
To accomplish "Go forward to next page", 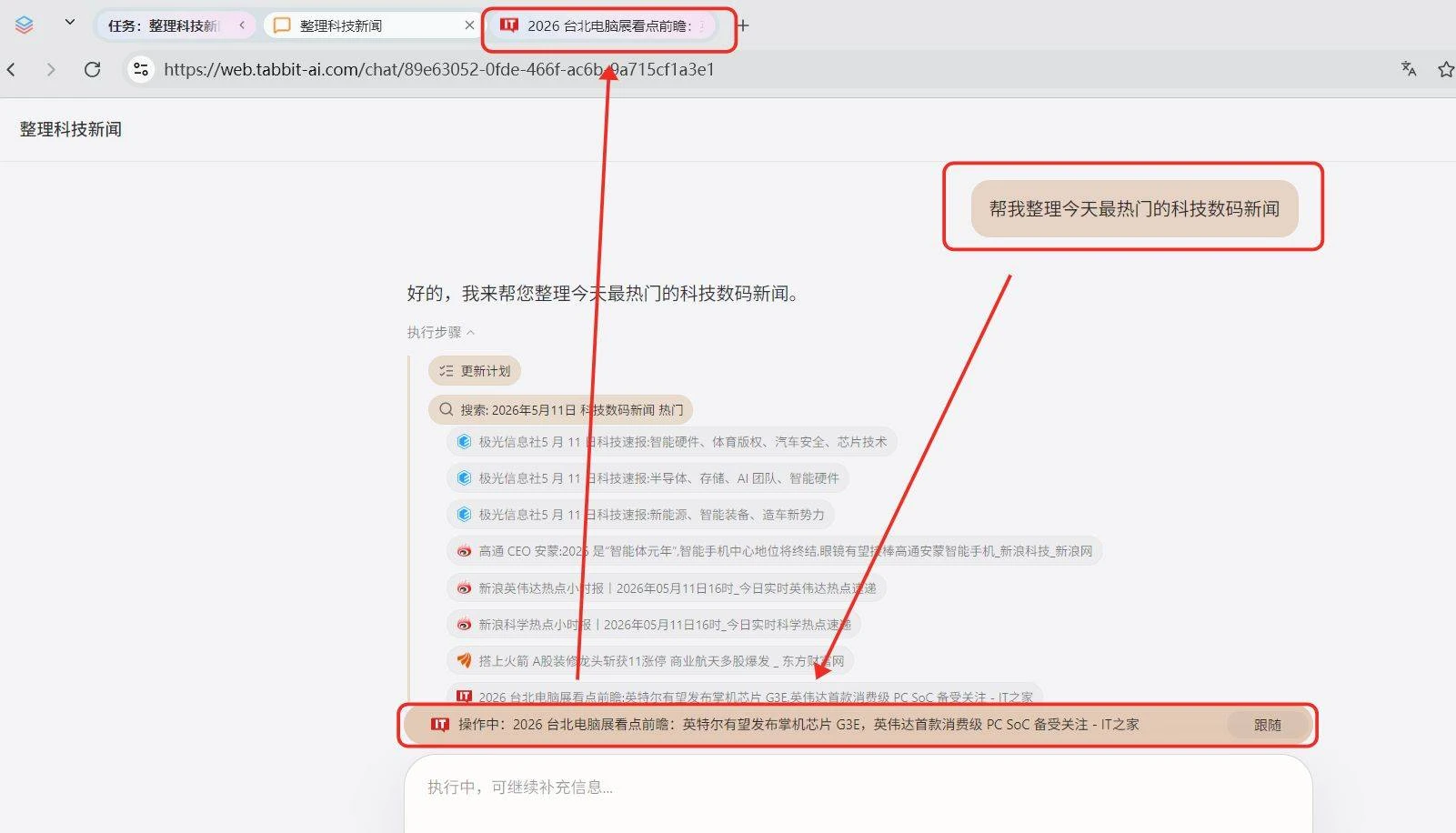I will point(51,69).
